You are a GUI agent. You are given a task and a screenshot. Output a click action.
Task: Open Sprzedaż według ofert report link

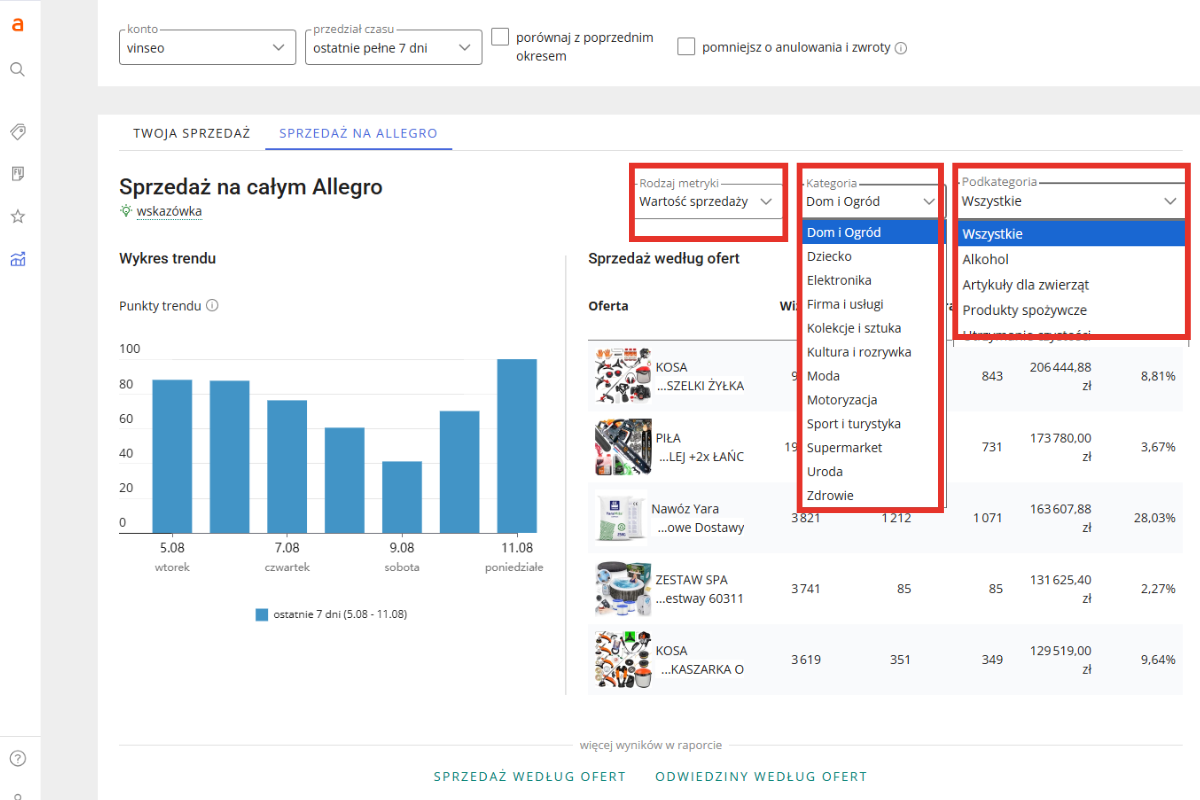(530, 776)
